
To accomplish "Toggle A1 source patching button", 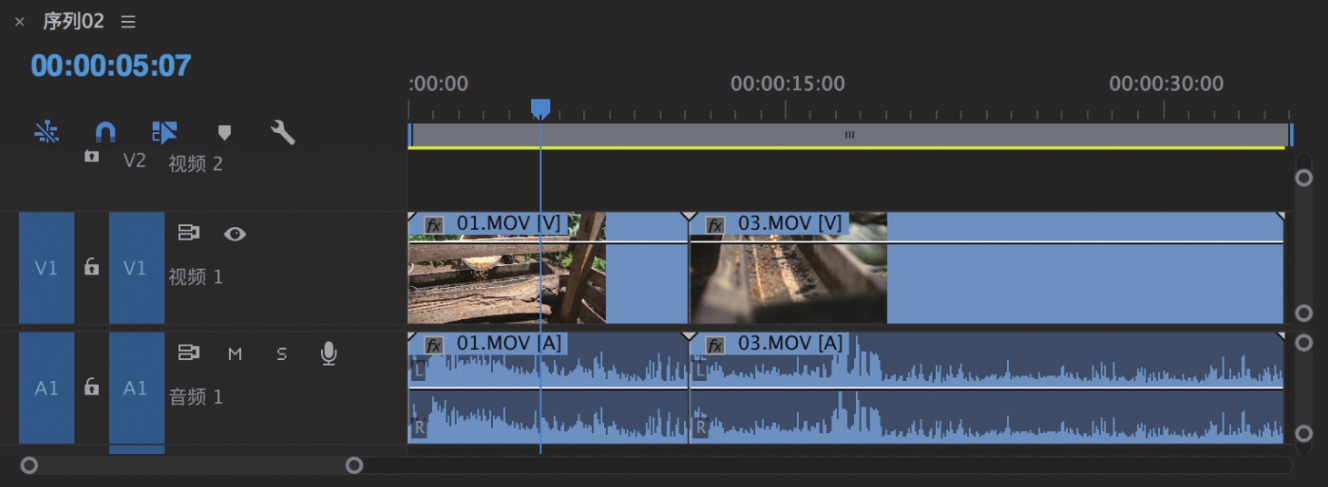I will 46,388.
